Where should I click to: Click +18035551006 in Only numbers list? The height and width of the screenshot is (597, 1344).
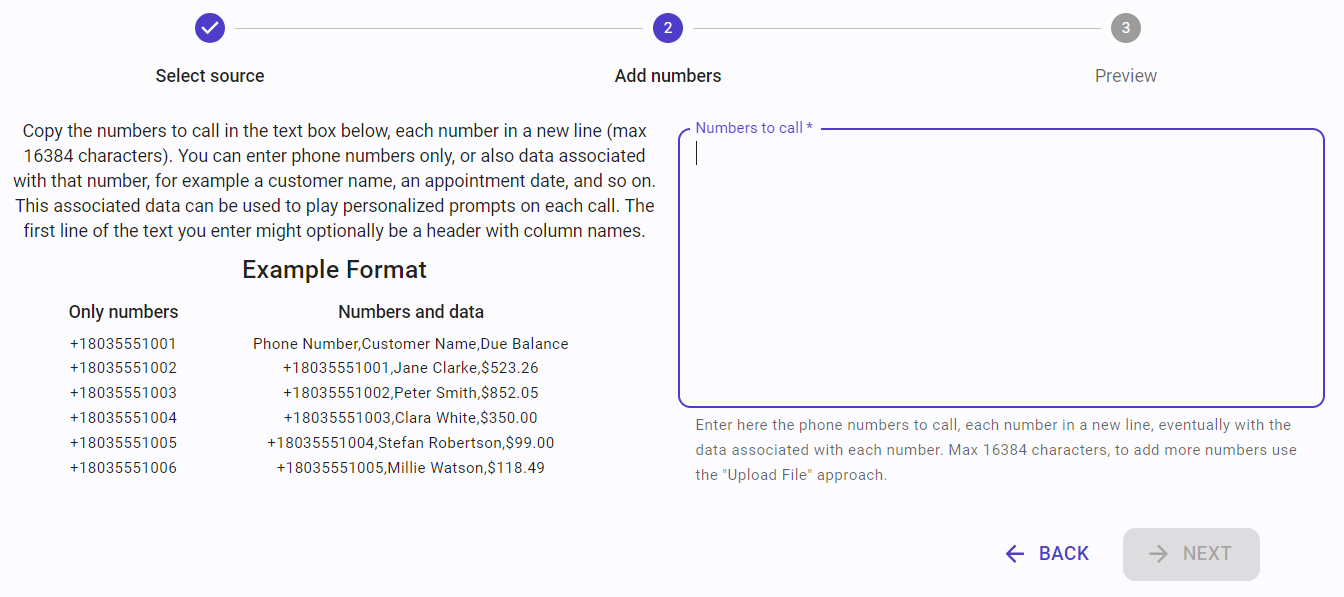click(x=123, y=468)
